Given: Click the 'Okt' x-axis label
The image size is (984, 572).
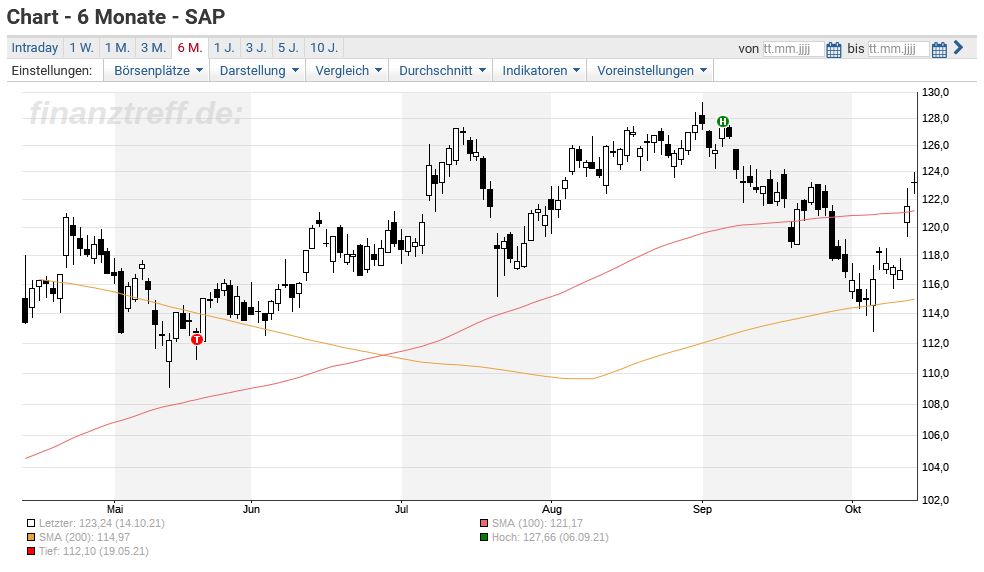Looking at the screenshot, I should click(x=852, y=509).
